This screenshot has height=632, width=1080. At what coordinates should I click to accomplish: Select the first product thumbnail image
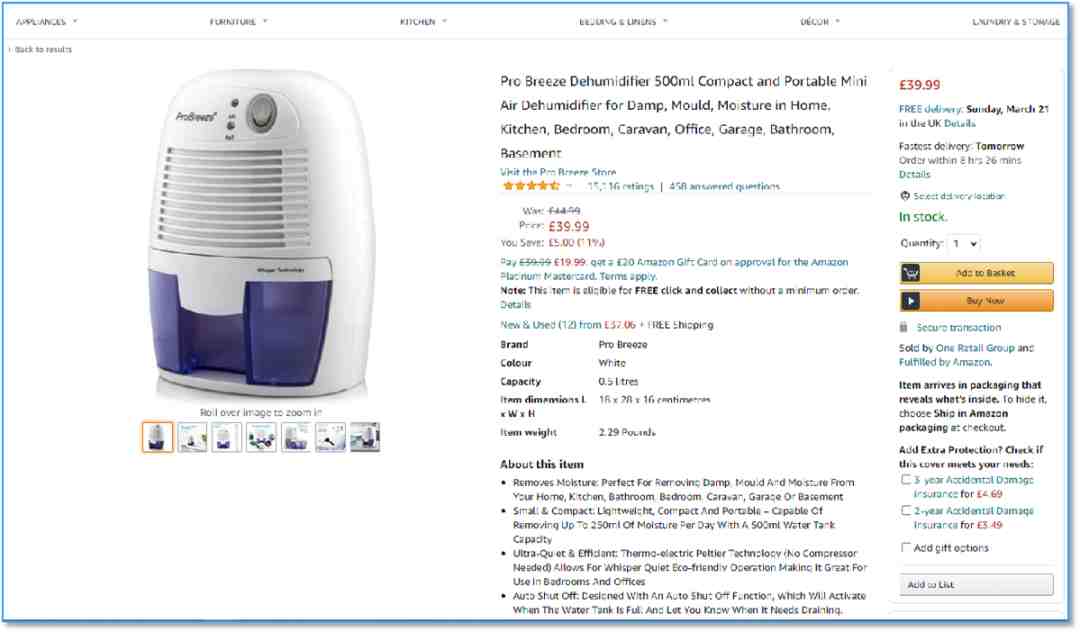click(x=158, y=437)
